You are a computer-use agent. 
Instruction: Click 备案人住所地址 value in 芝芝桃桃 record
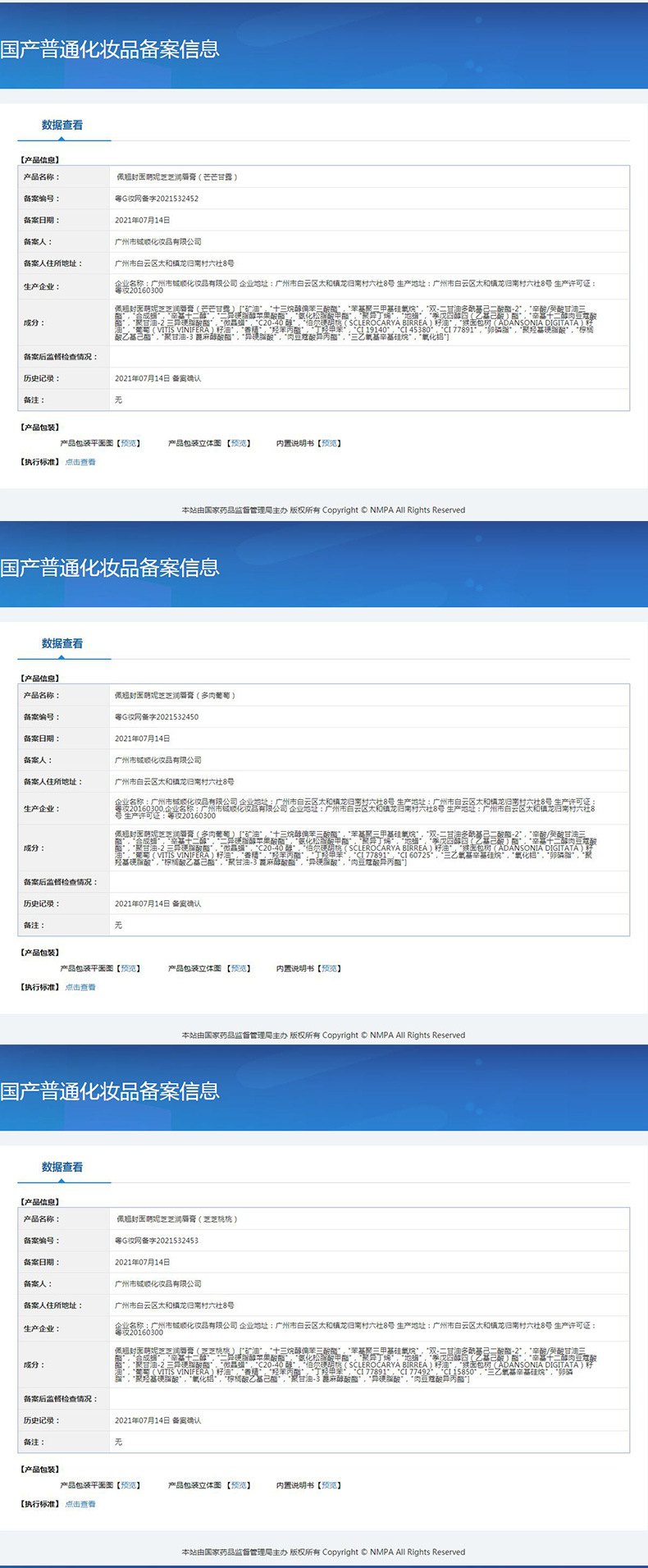click(x=175, y=1305)
